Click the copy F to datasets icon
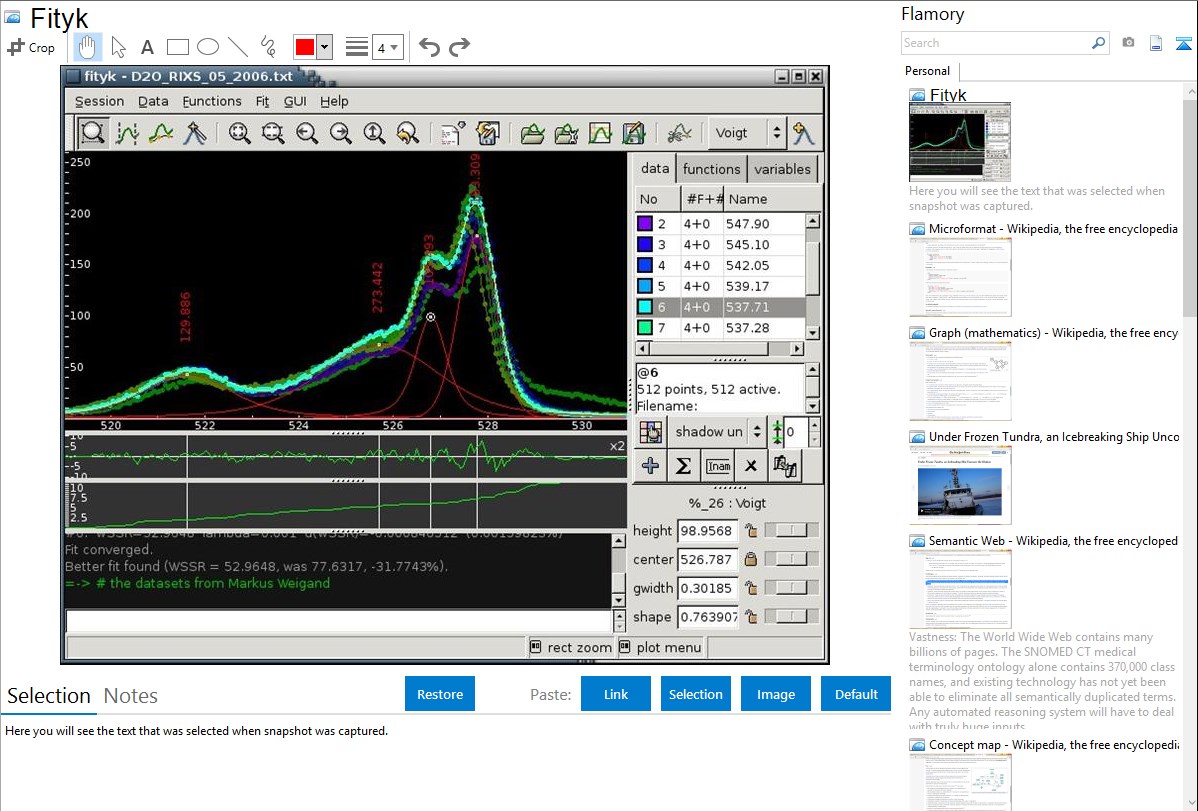Screen dimensions: 1198x811 coord(785,466)
